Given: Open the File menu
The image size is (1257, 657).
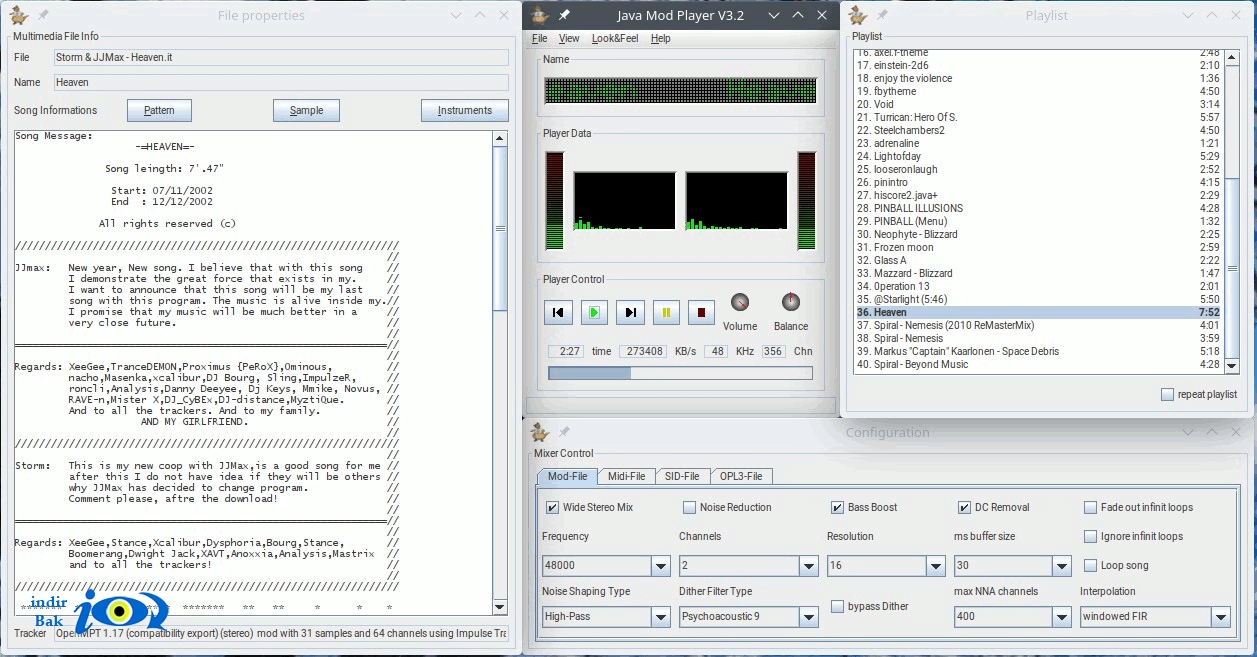Looking at the screenshot, I should [x=540, y=38].
